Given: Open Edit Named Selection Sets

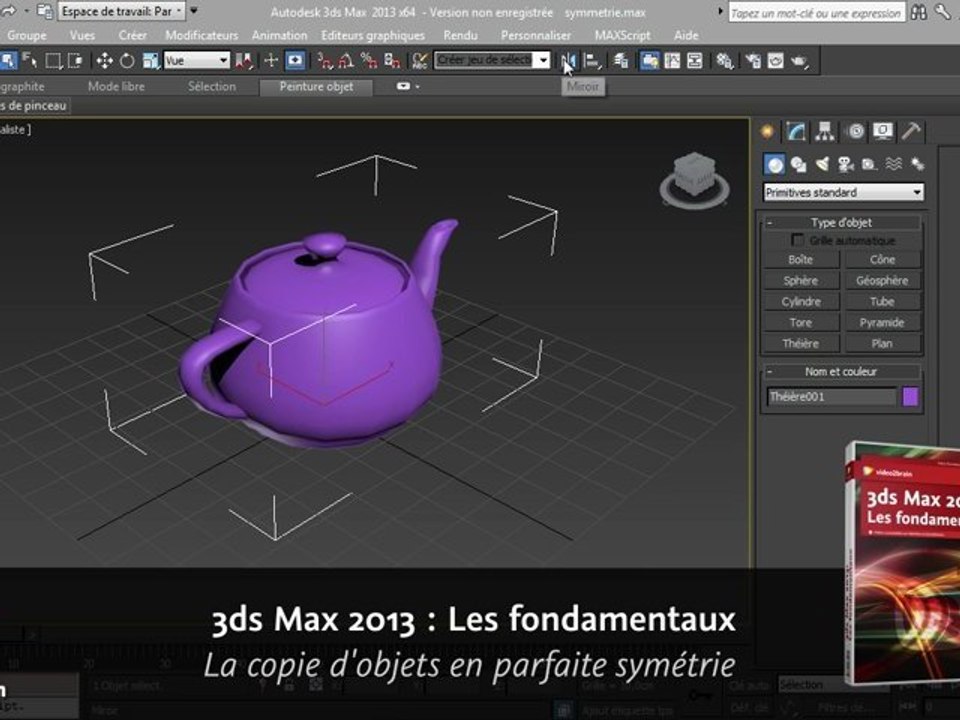Looking at the screenshot, I should coord(420,61).
